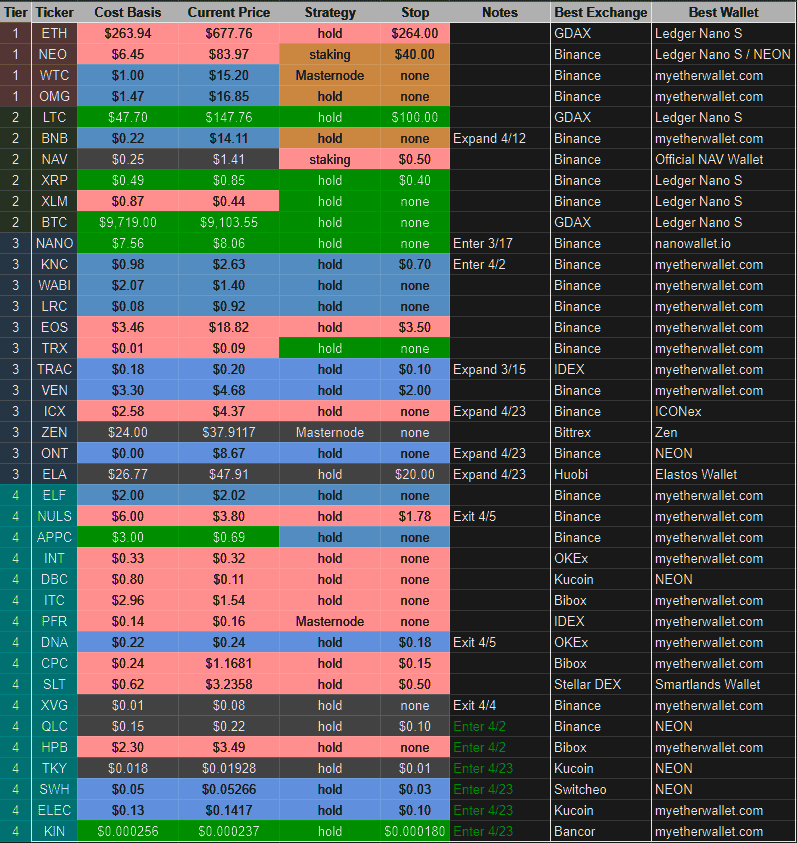The image size is (797, 843).
Task: Select ZEN current price $37.9117
Action: point(229,432)
